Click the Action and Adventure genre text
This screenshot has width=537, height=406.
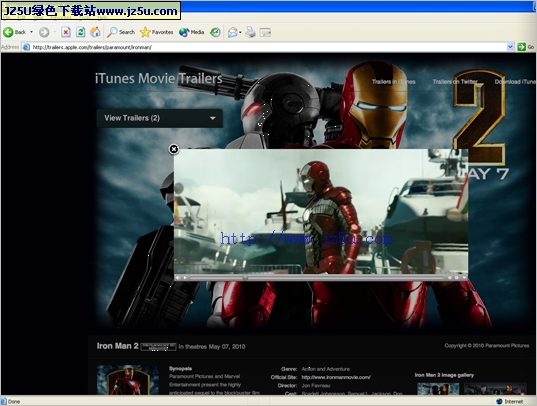click(326, 369)
